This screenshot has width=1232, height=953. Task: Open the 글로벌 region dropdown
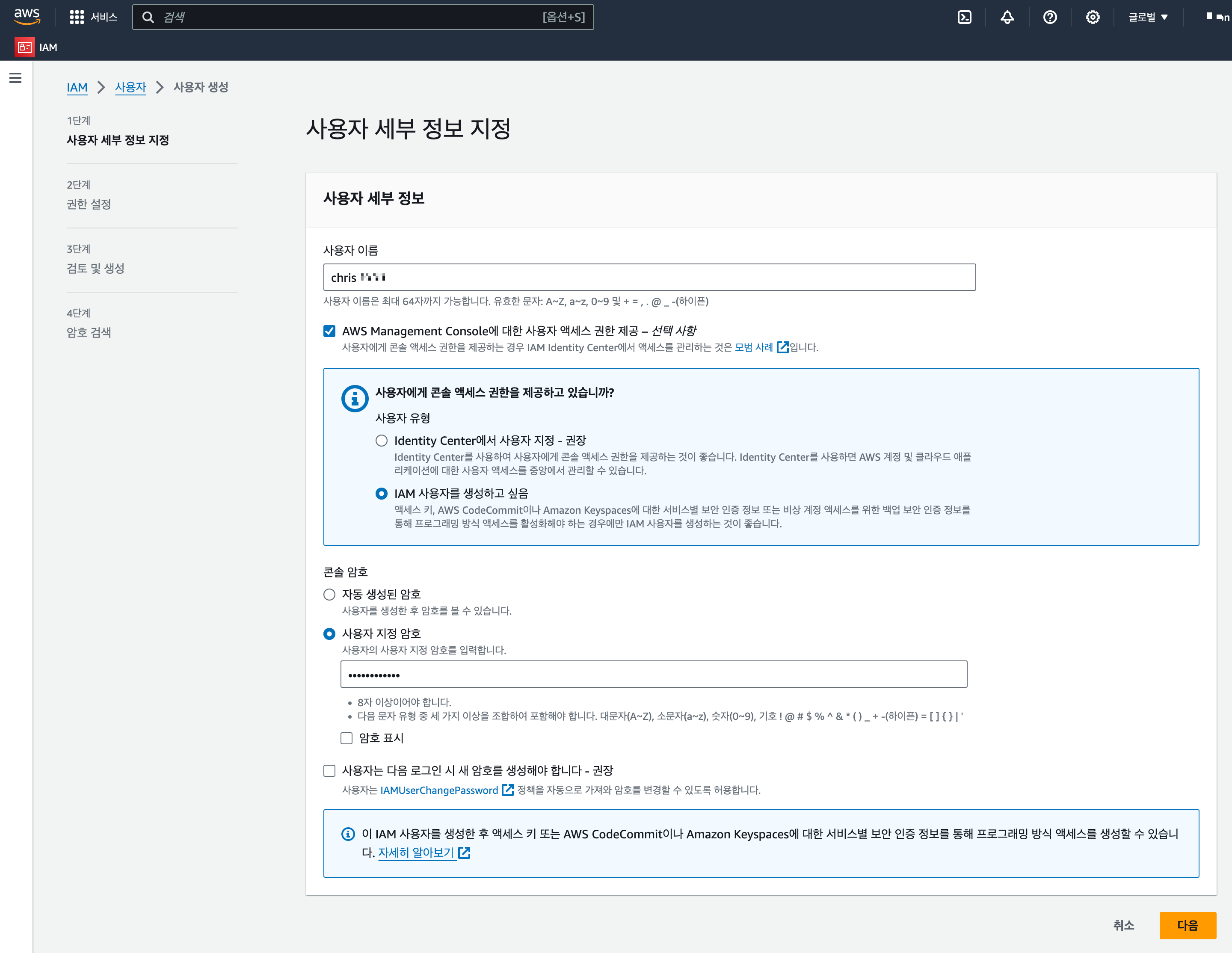pos(1147,18)
